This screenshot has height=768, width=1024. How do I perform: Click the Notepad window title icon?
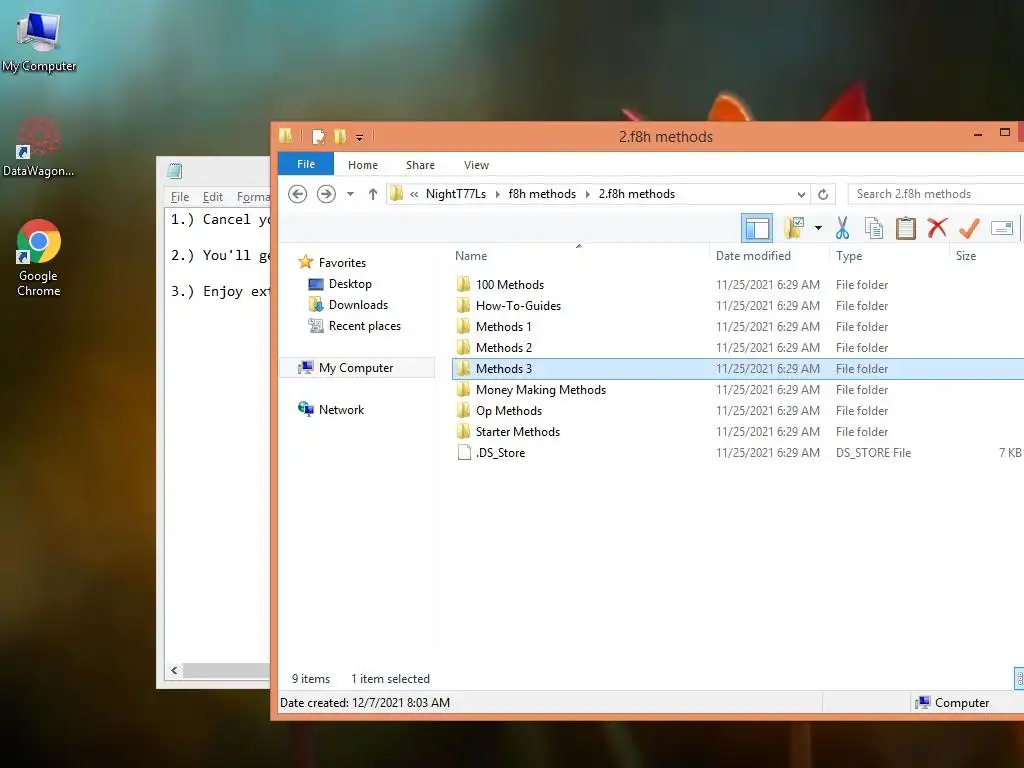point(174,171)
